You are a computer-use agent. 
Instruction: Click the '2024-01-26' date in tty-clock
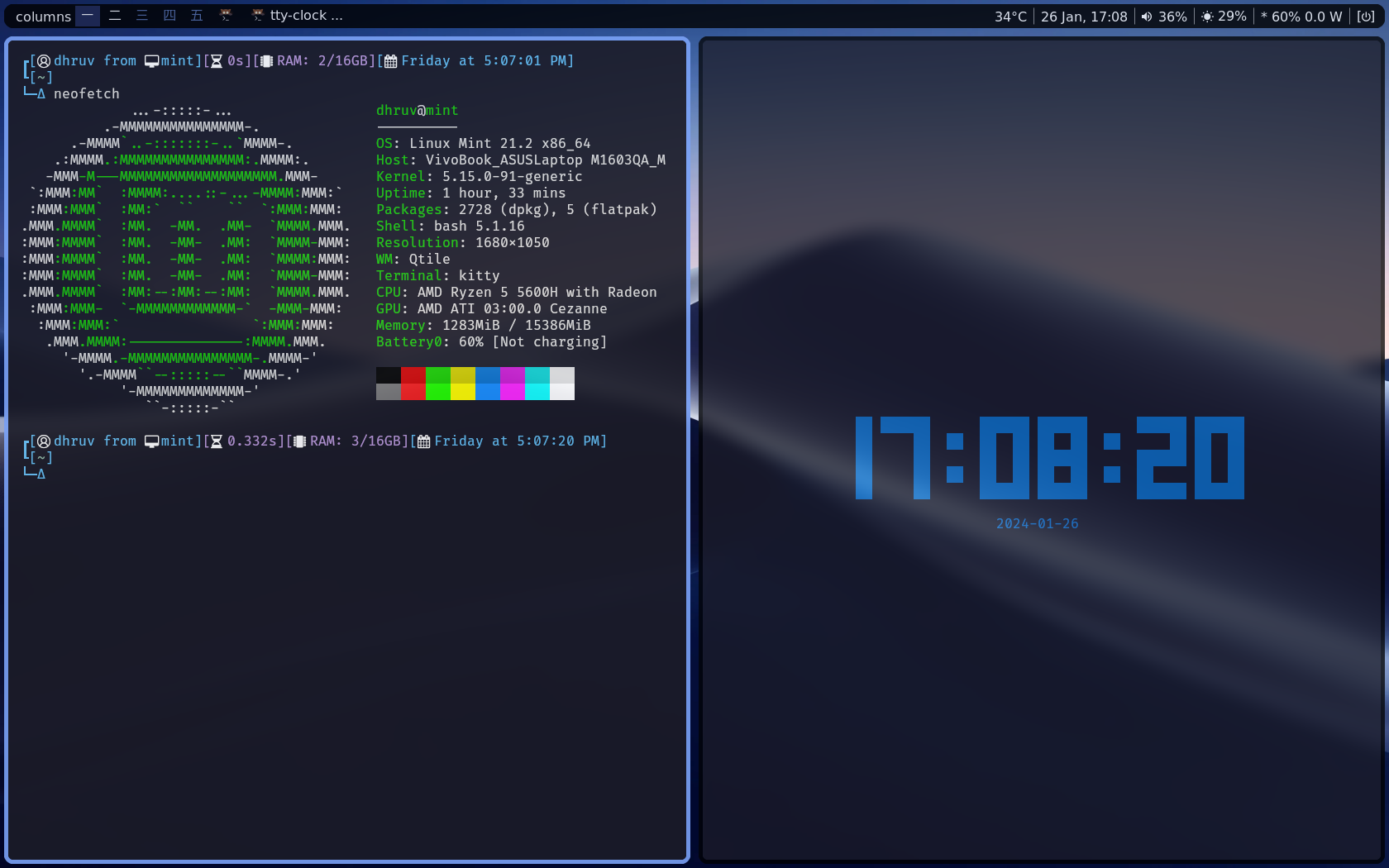(1038, 523)
